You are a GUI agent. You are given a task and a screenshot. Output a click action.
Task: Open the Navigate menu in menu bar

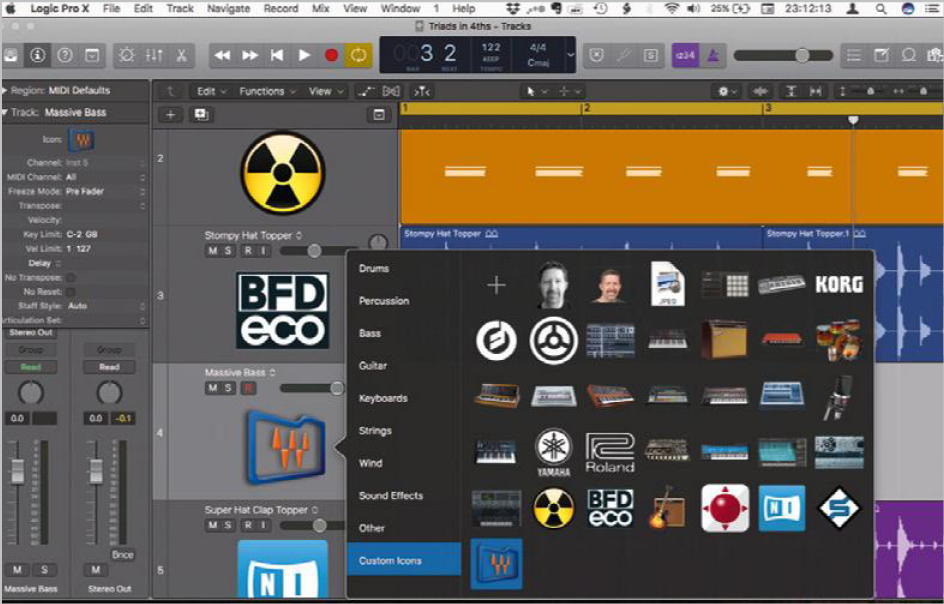229,8
